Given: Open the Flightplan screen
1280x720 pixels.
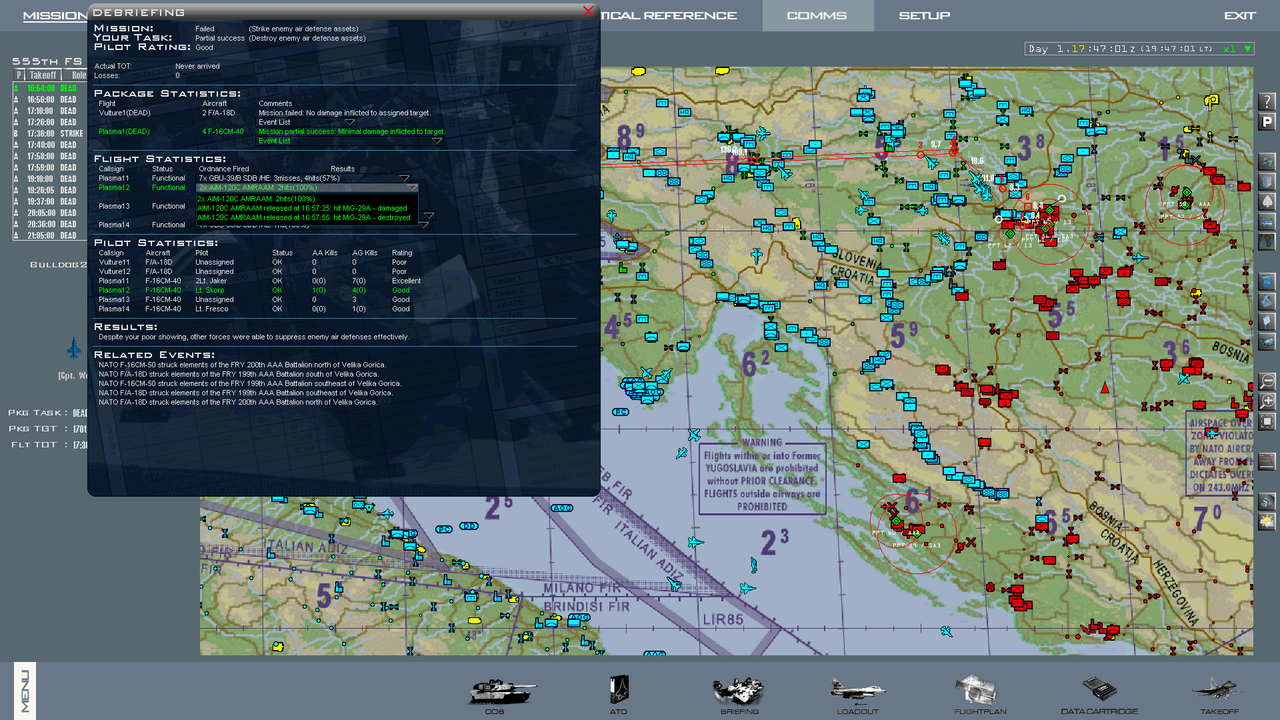Looking at the screenshot, I should (981, 692).
